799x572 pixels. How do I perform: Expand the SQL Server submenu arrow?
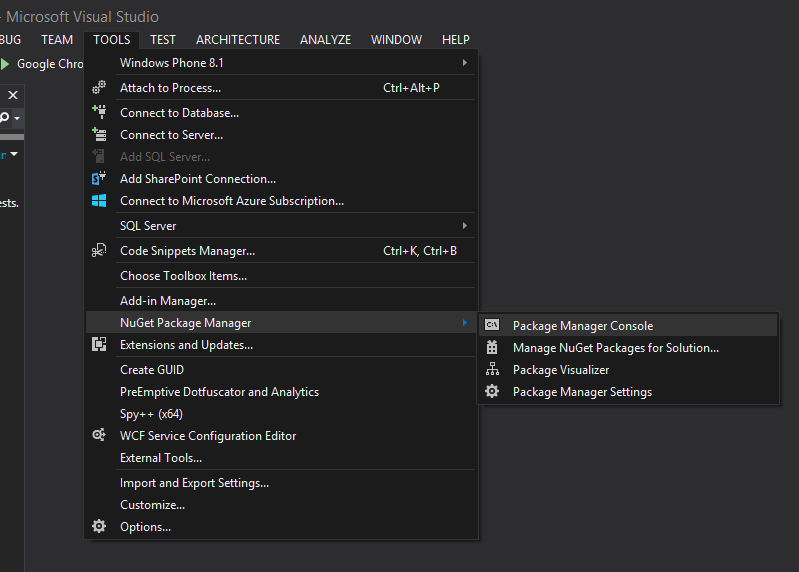465,226
